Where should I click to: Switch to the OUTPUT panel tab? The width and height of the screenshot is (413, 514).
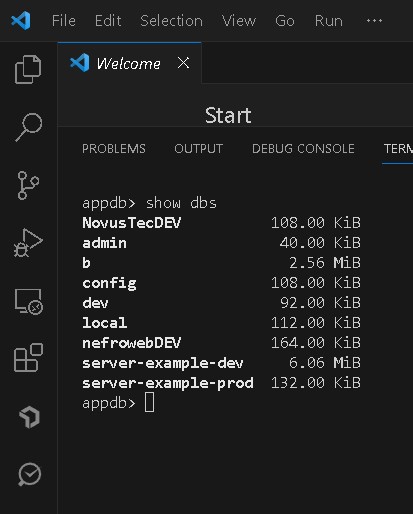coord(199,149)
